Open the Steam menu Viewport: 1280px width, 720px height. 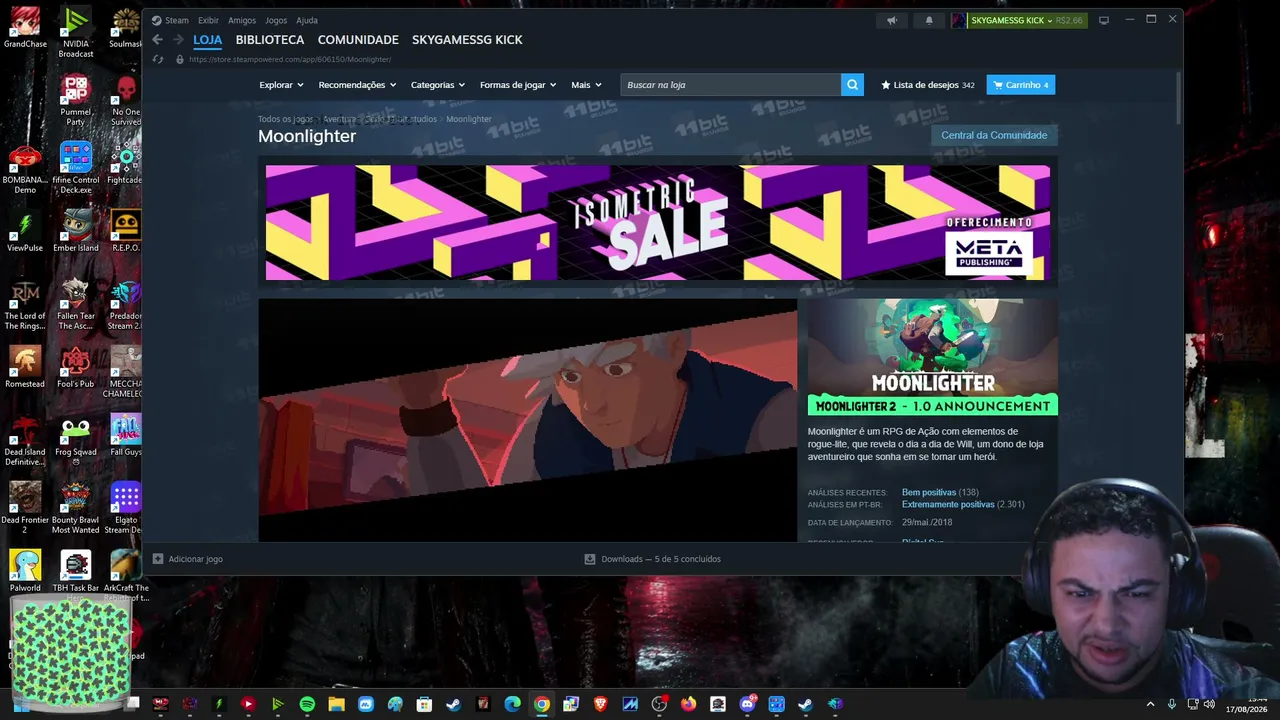(x=170, y=20)
